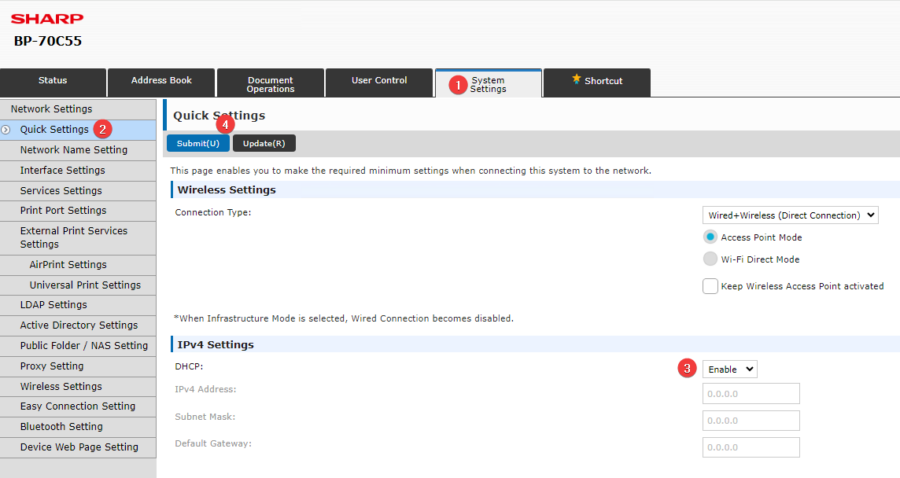Open the DHCP Enable dropdown
The width and height of the screenshot is (900, 478).
point(729,369)
